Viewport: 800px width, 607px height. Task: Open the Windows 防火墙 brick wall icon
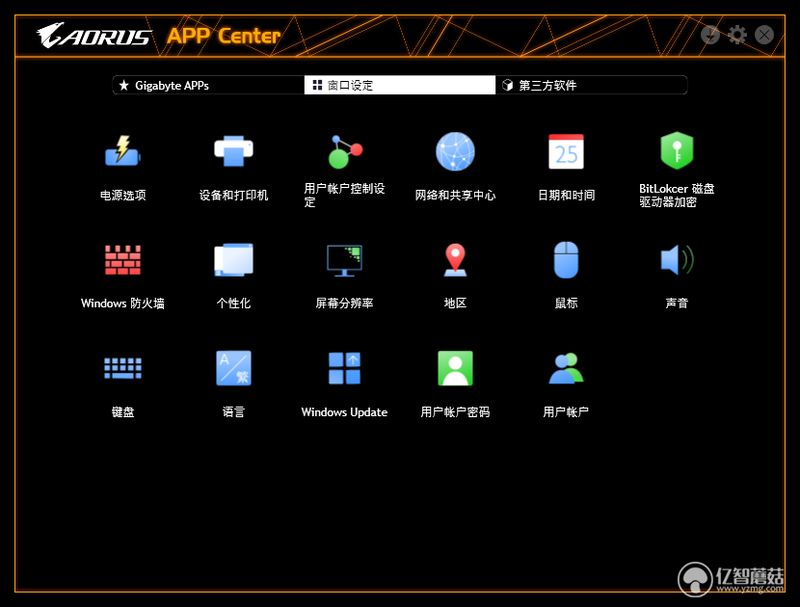(x=122, y=260)
